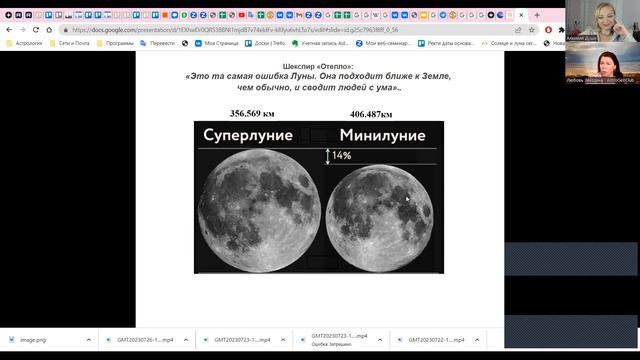Close the active presentation tab
This screenshot has width=640, height=360.
(x=521, y=15)
